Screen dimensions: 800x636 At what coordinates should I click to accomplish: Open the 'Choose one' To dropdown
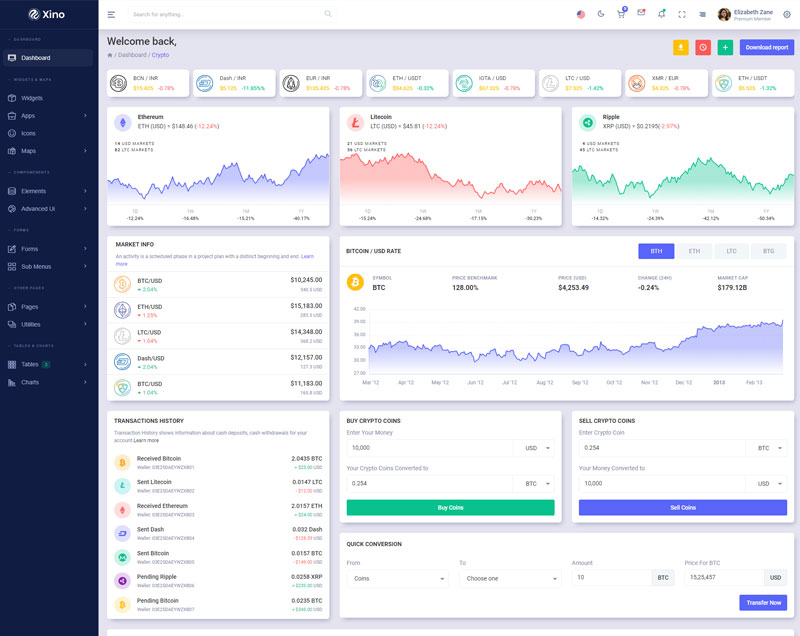click(510, 578)
